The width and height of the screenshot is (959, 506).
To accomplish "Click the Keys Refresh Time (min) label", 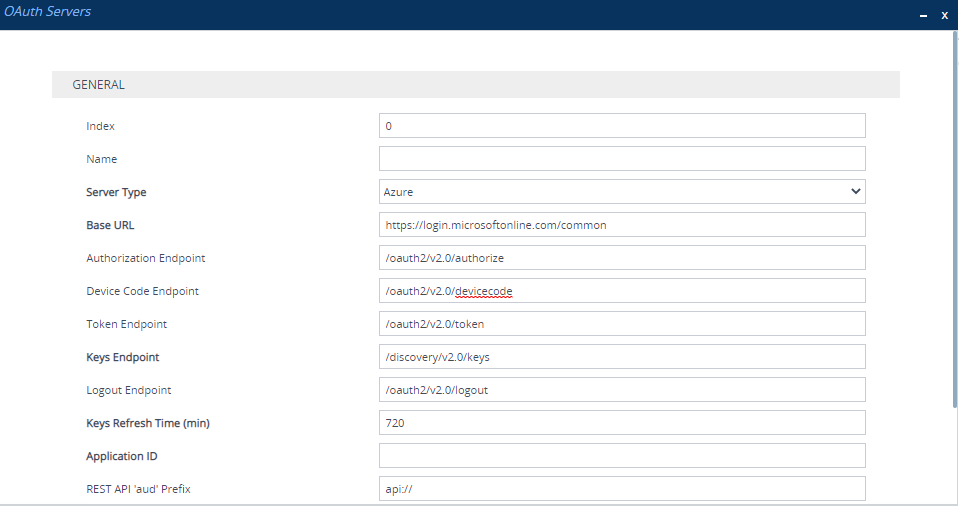I will tap(148, 423).
